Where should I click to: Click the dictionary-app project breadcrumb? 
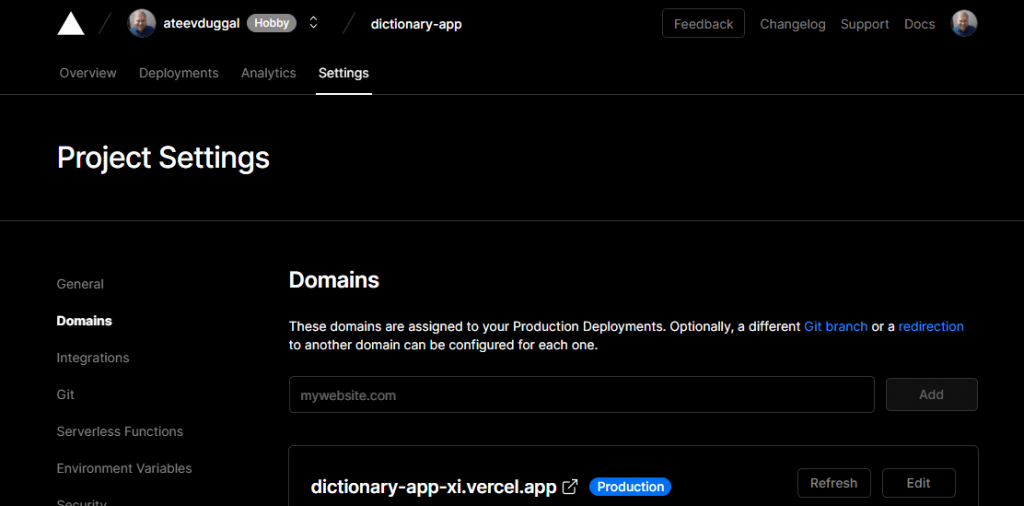pos(417,24)
